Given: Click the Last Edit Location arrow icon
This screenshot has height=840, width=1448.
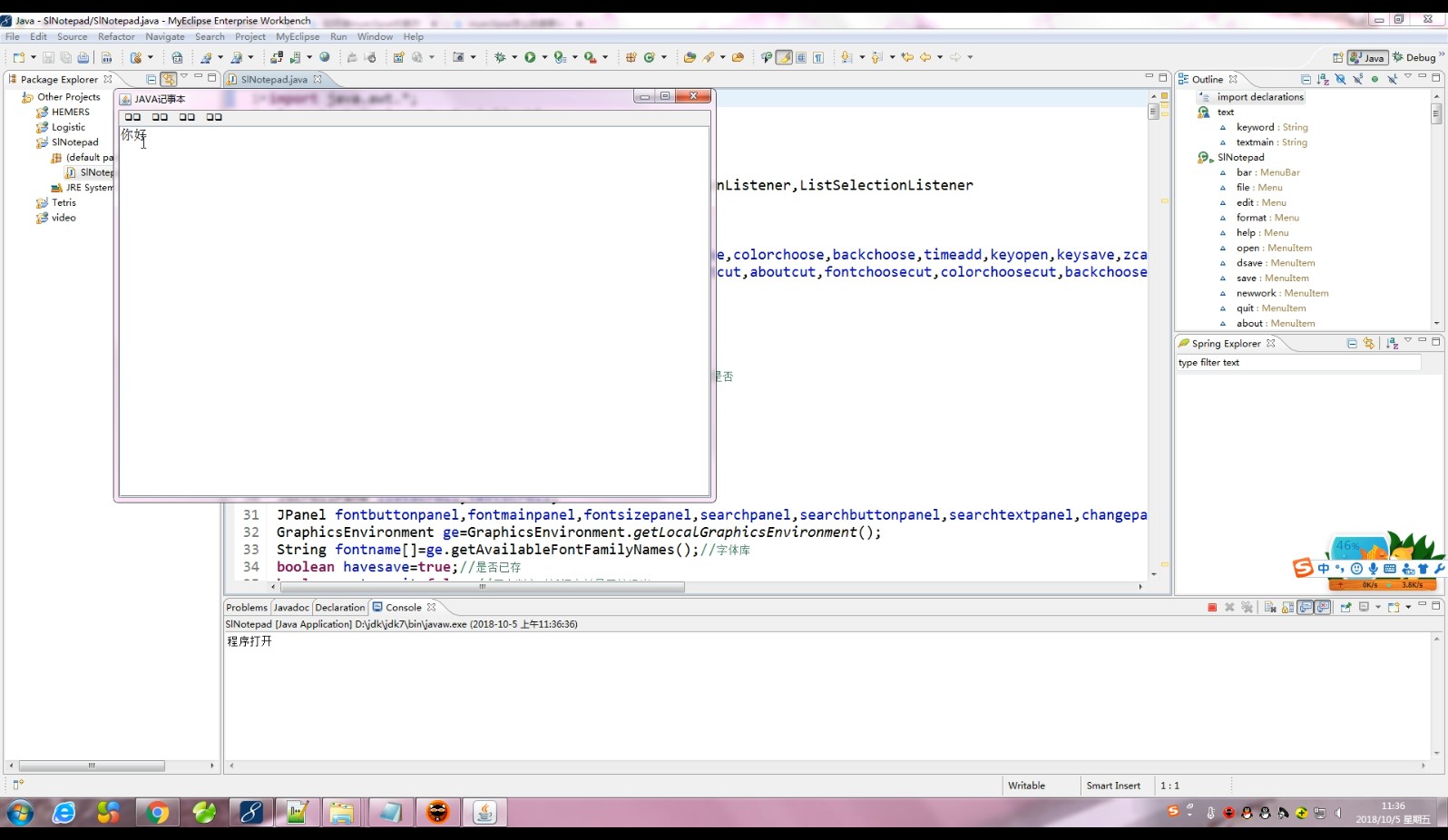Looking at the screenshot, I should 907,57.
